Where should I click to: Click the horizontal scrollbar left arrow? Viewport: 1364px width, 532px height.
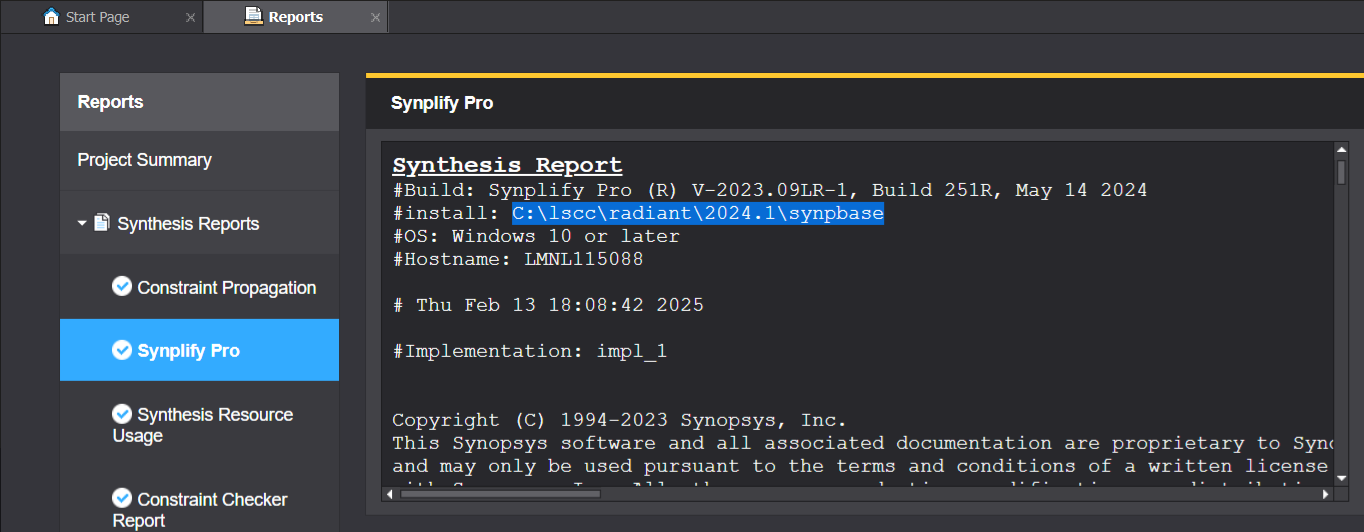(390, 494)
